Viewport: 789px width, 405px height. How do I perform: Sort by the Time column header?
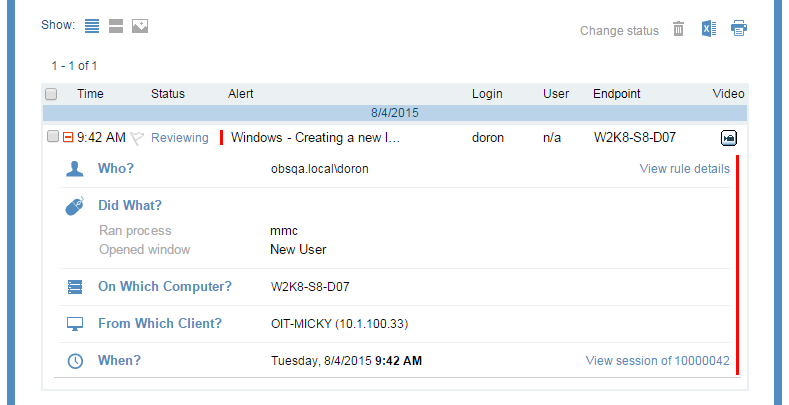[90, 94]
